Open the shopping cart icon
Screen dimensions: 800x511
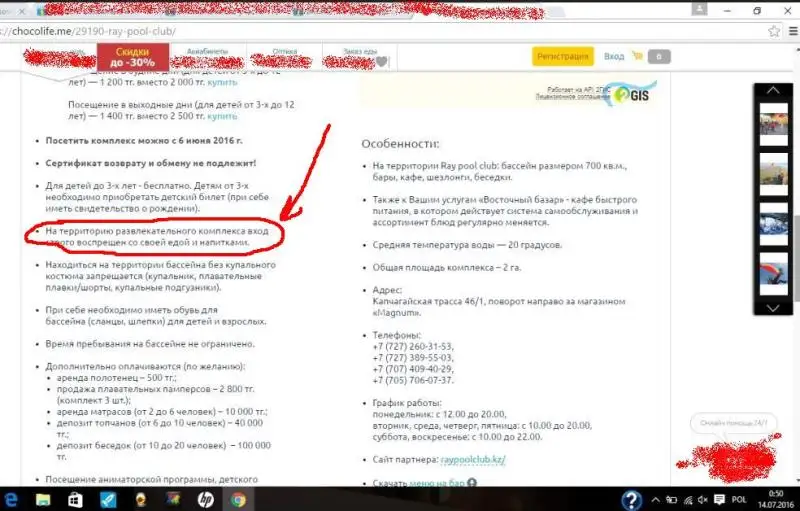(x=637, y=56)
